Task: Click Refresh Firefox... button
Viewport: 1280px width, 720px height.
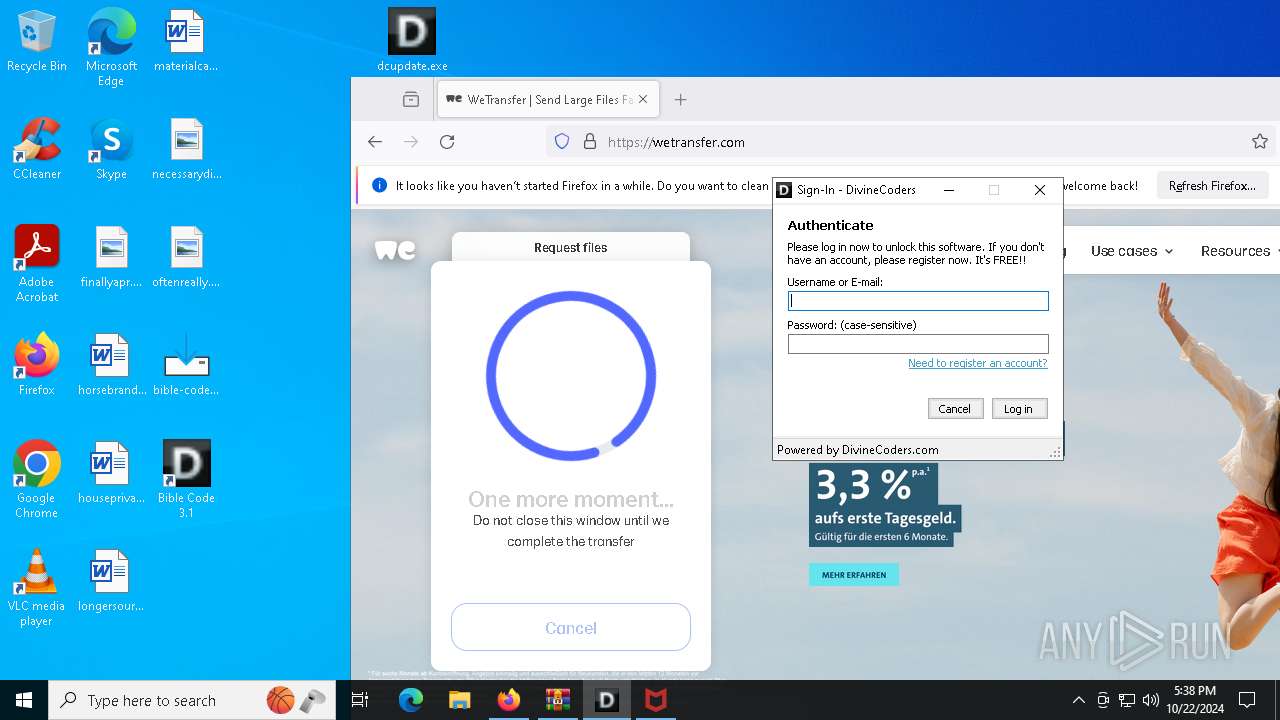Action: coord(1212,185)
